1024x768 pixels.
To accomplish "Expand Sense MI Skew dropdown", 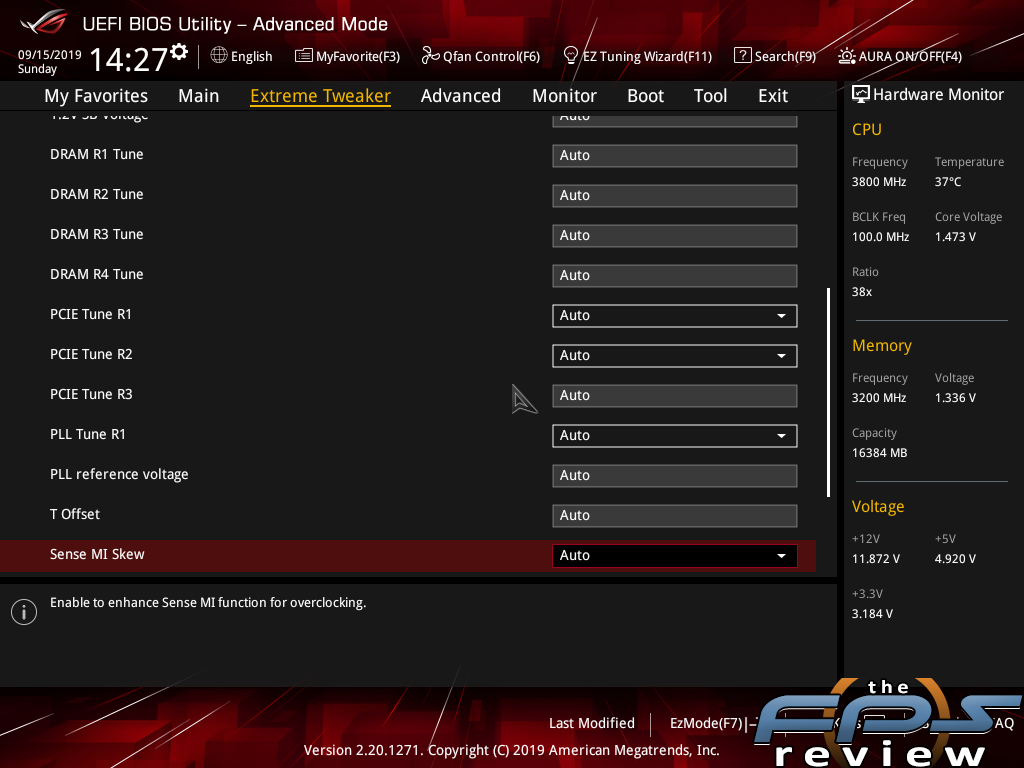I will (x=675, y=555).
